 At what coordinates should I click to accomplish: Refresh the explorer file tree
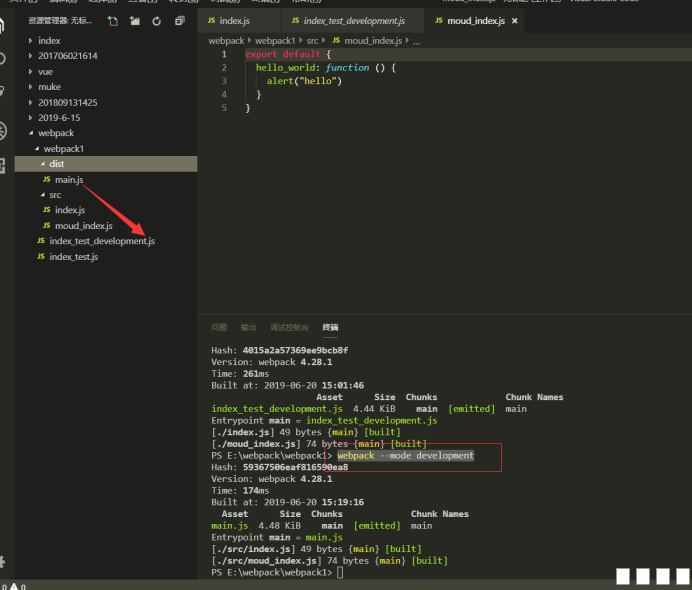tap(156, 20)
